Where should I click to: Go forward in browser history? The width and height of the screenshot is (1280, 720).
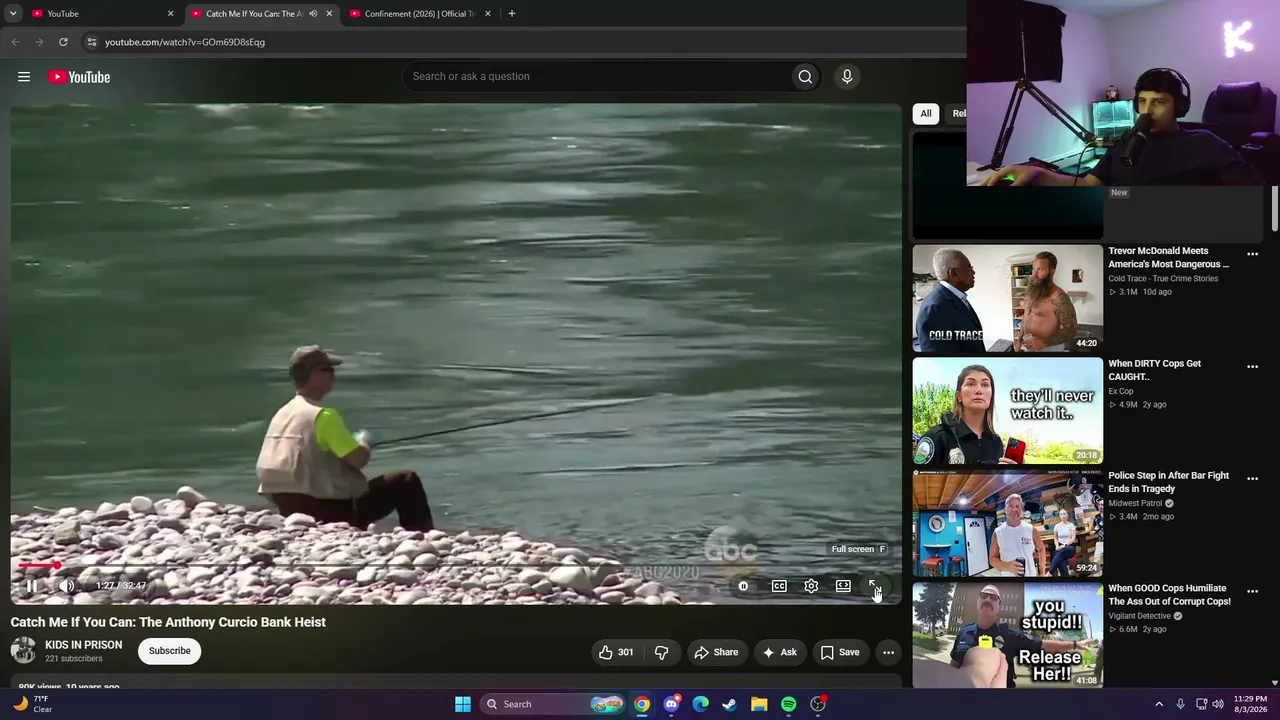click(x=39, y=42)
